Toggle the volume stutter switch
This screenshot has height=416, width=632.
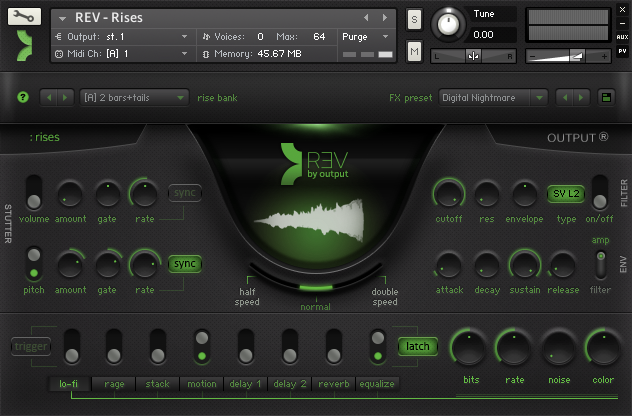34,191
